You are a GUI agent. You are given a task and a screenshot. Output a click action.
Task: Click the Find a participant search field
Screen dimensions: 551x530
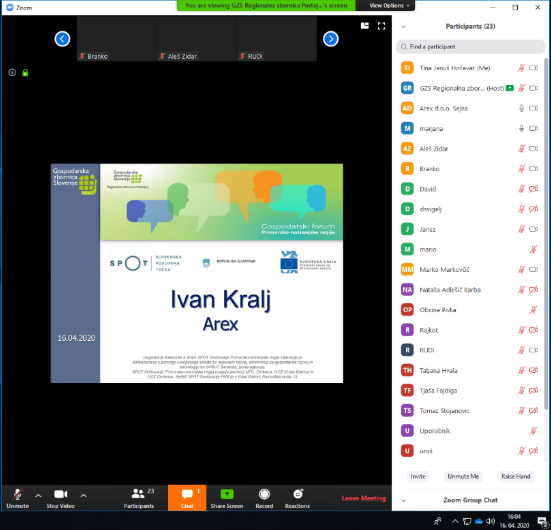(470, 47)
